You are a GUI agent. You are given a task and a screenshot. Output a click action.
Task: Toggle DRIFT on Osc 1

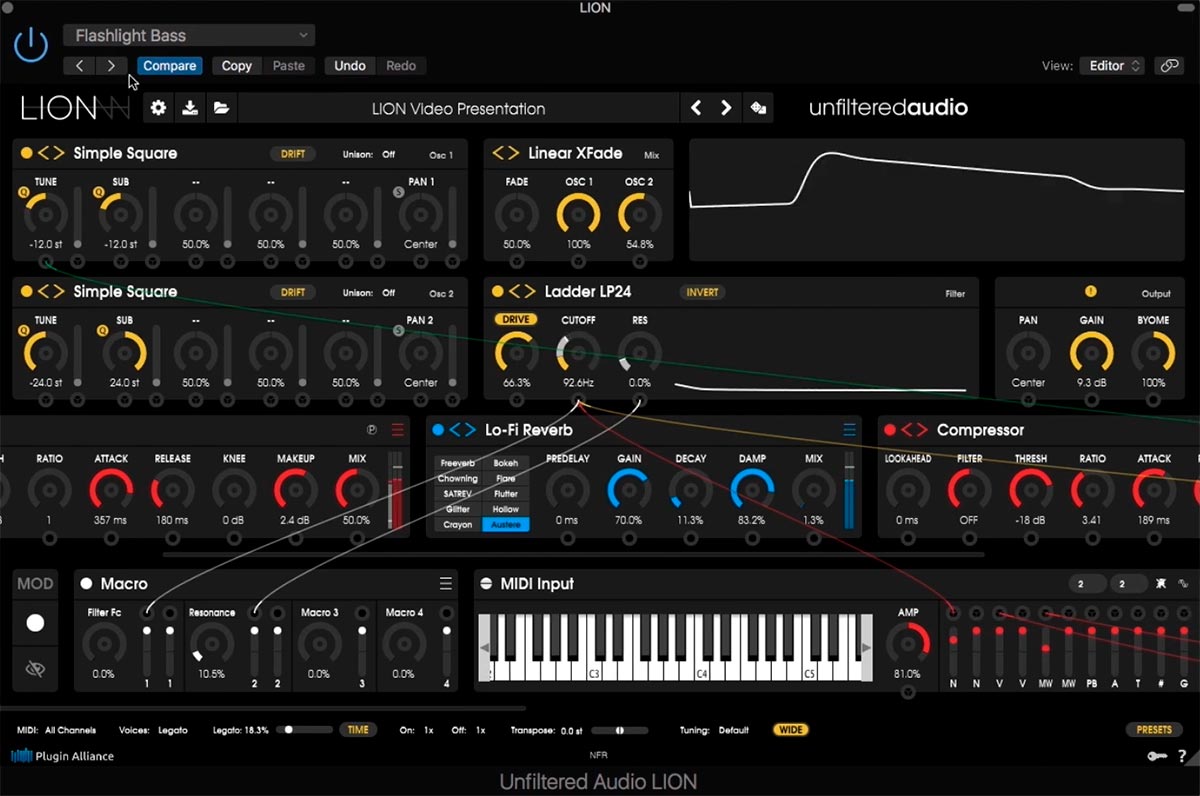293,154
